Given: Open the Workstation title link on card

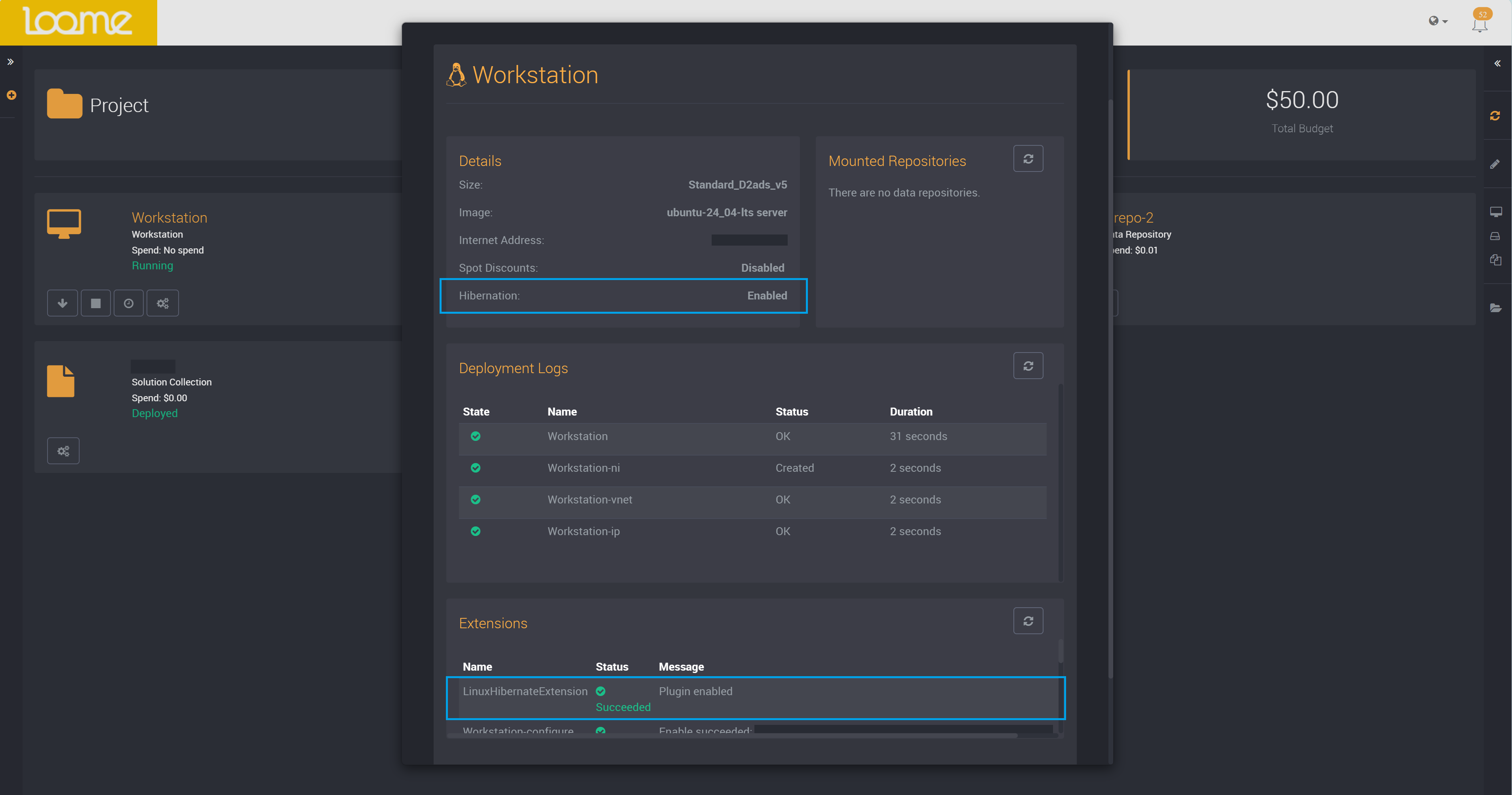Looking at the screenshot, I should click(x=169, y=217).
